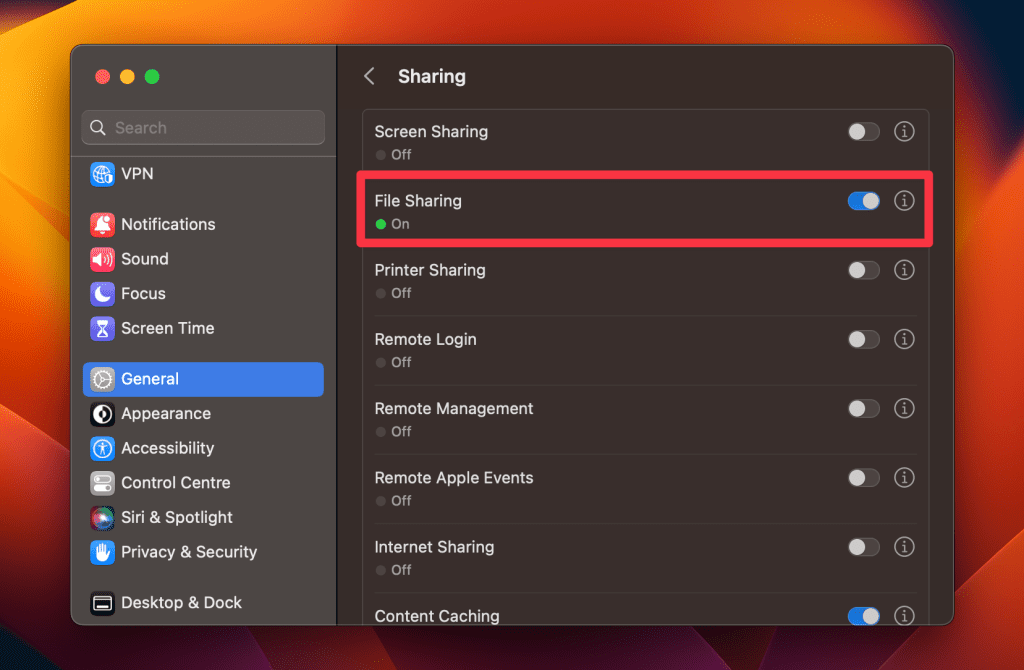Open Remote Apple Events info button
The image size is (1024, 670).
click(x=904, y=478)
